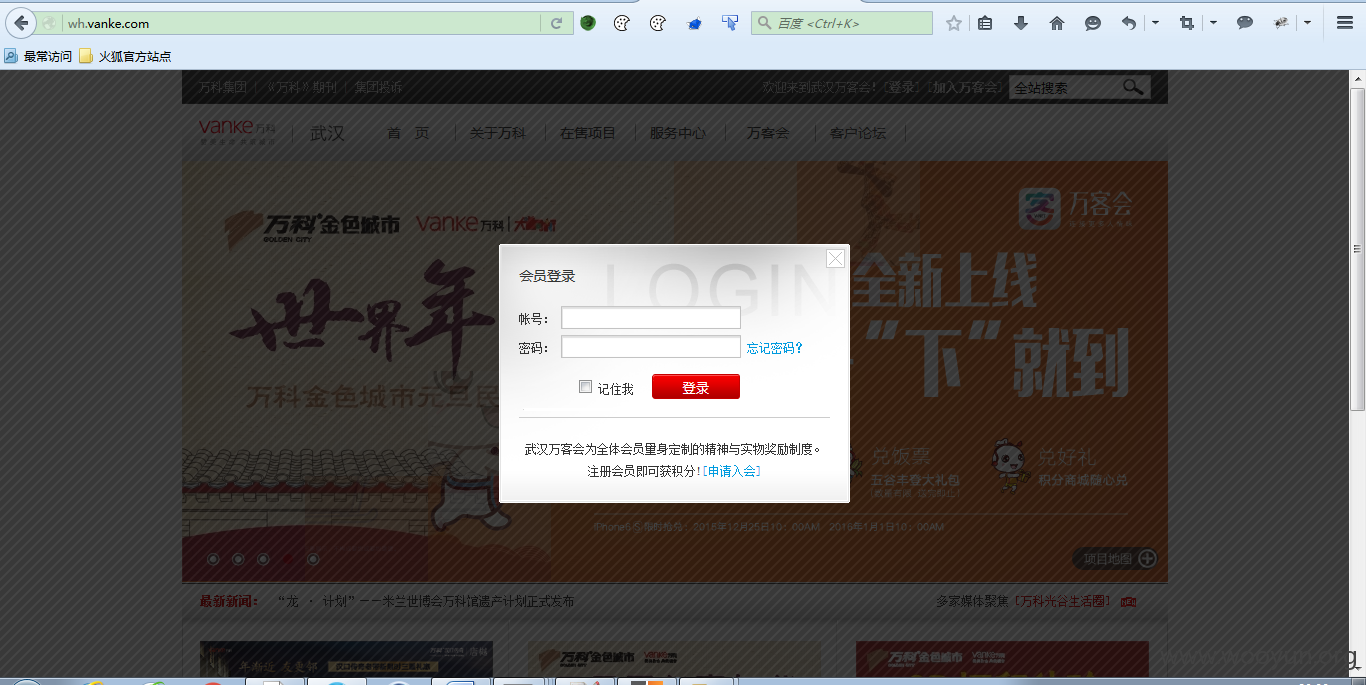Open the 火狐官方站点 bookmark
Image resolution: width=1366 pixels, height=685 pixels.
125,56
